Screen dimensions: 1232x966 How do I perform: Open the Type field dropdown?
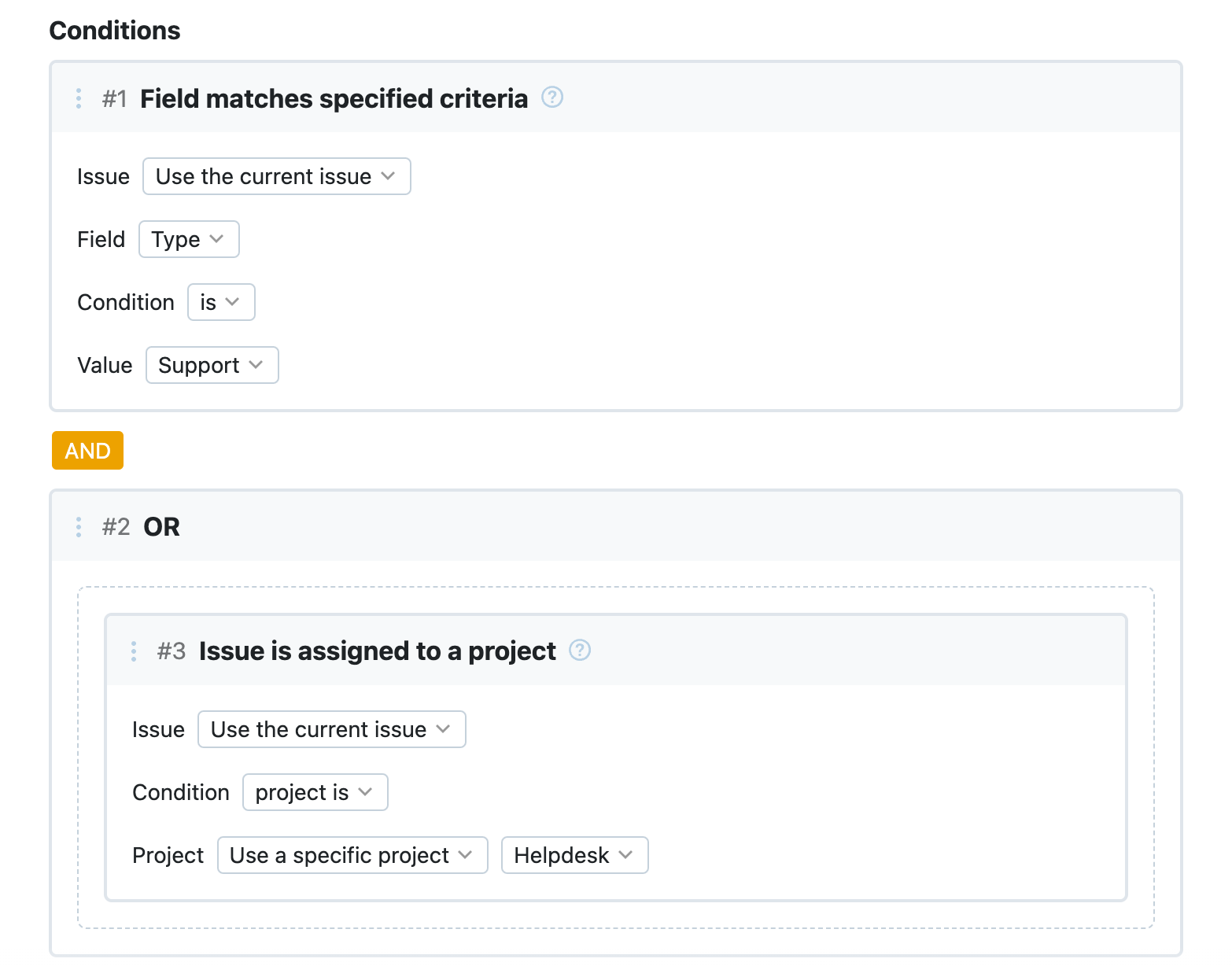click(189, 239)
